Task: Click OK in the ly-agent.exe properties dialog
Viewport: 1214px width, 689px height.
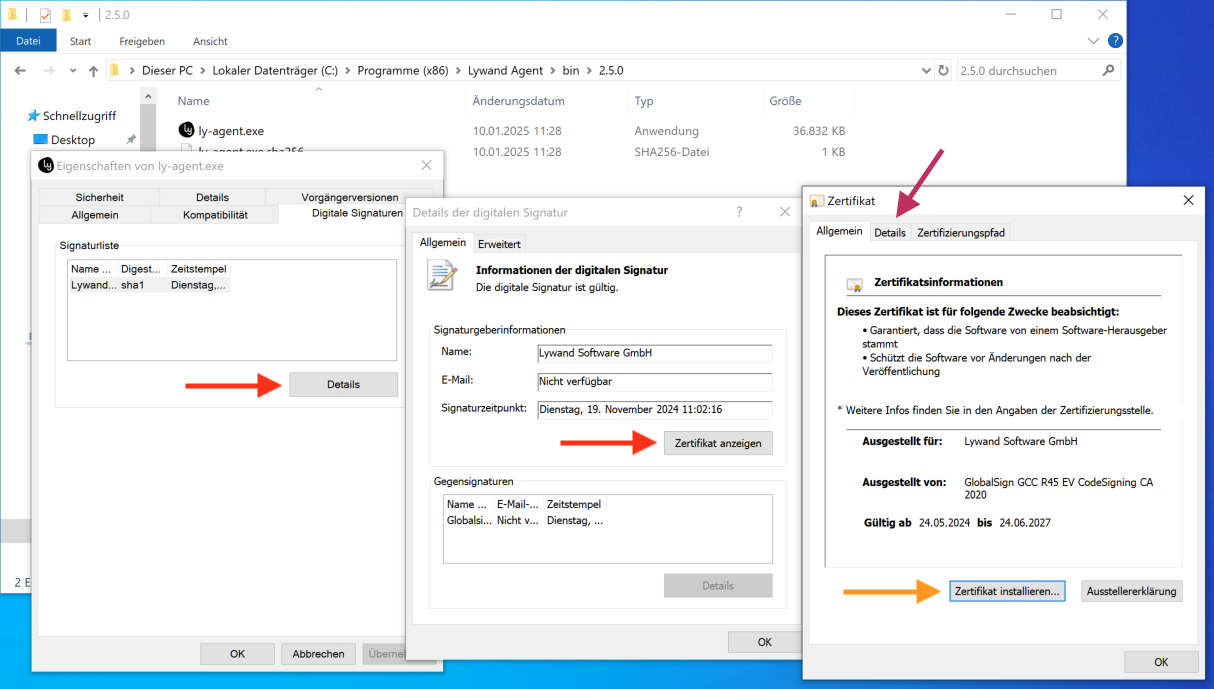Action: coord(237,654)
